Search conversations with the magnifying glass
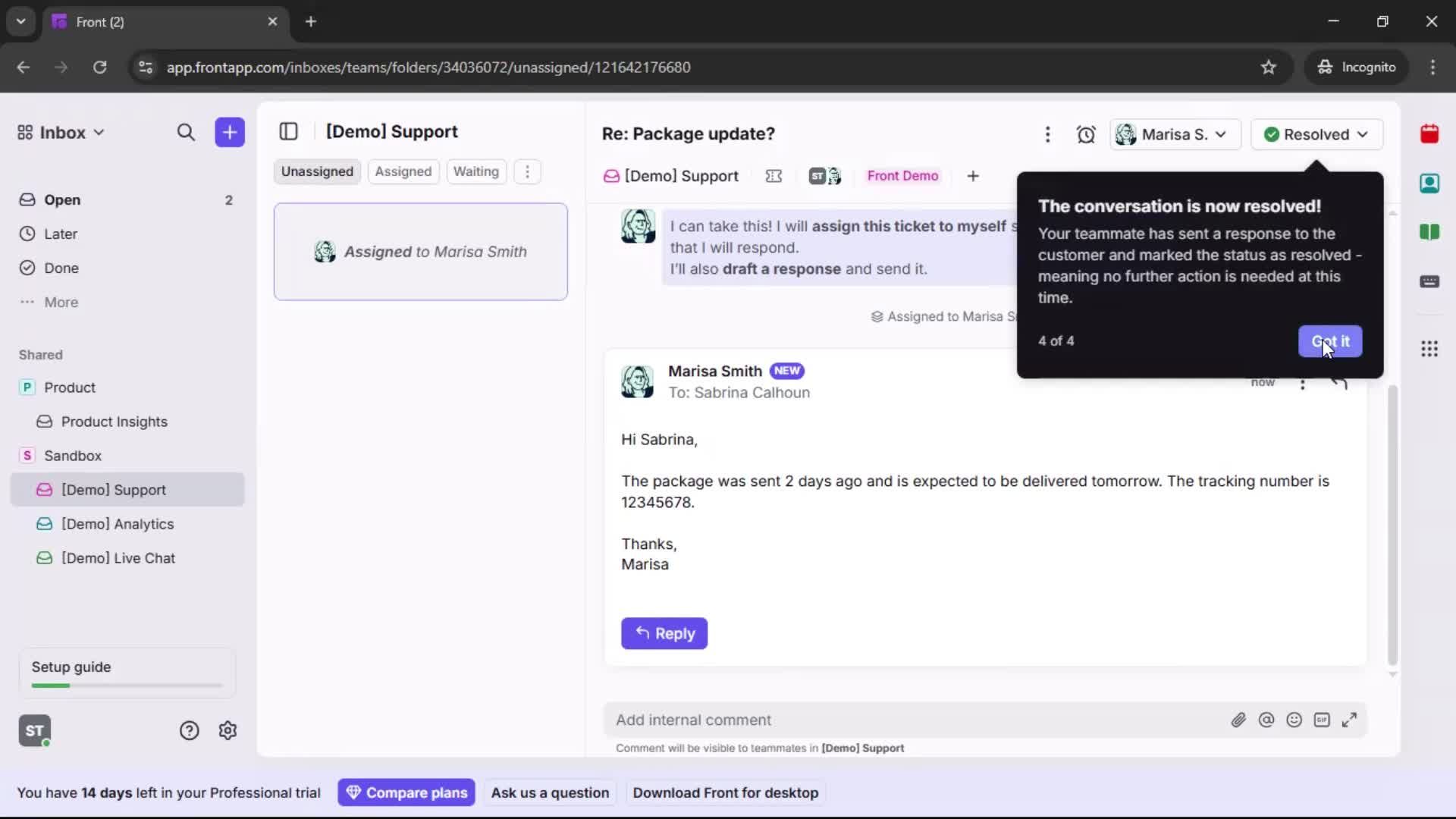 [187, 132]
